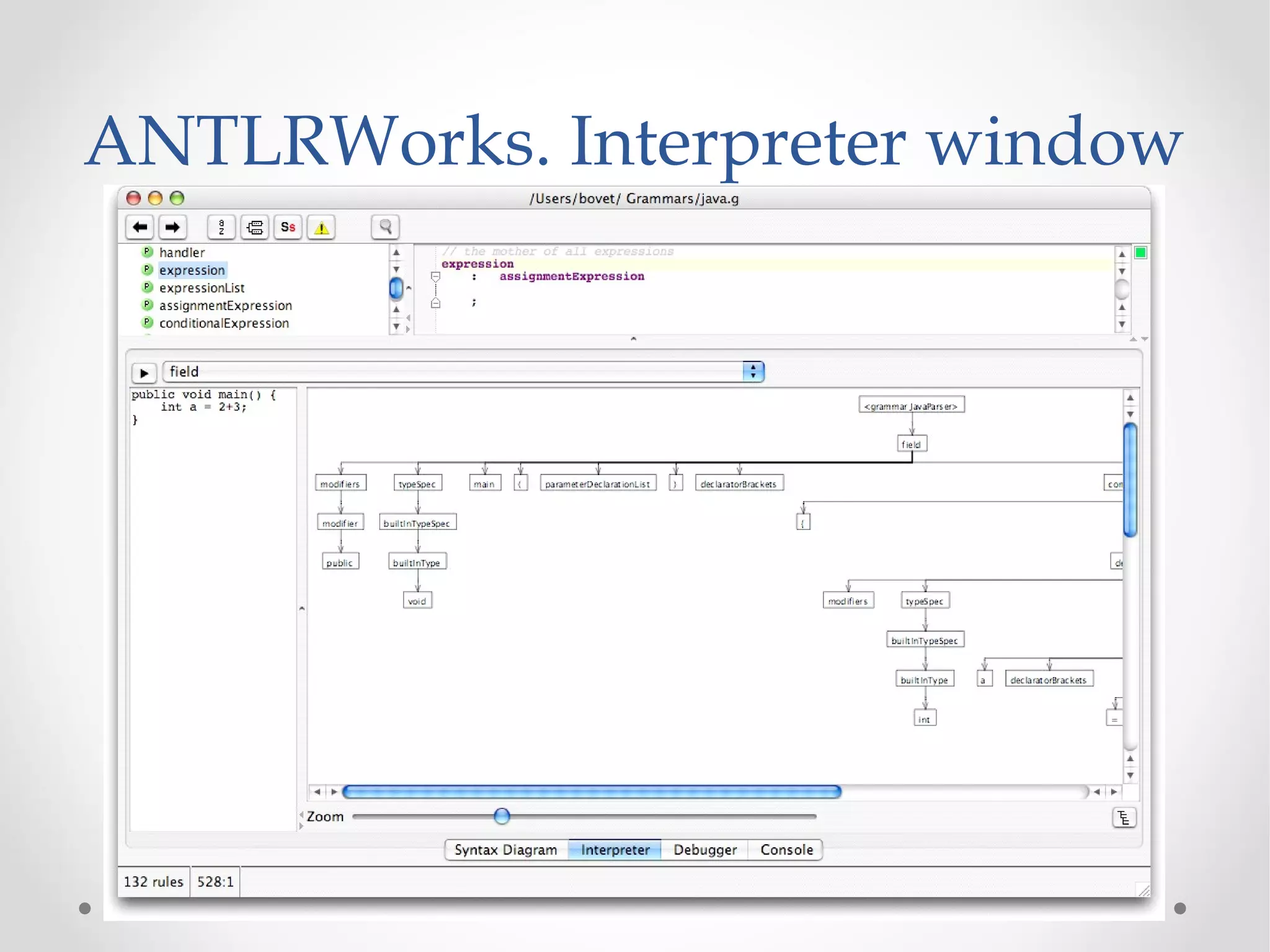Click the green zoom window button
This screenshot has width=1270, height=952.
coord(177,198)
